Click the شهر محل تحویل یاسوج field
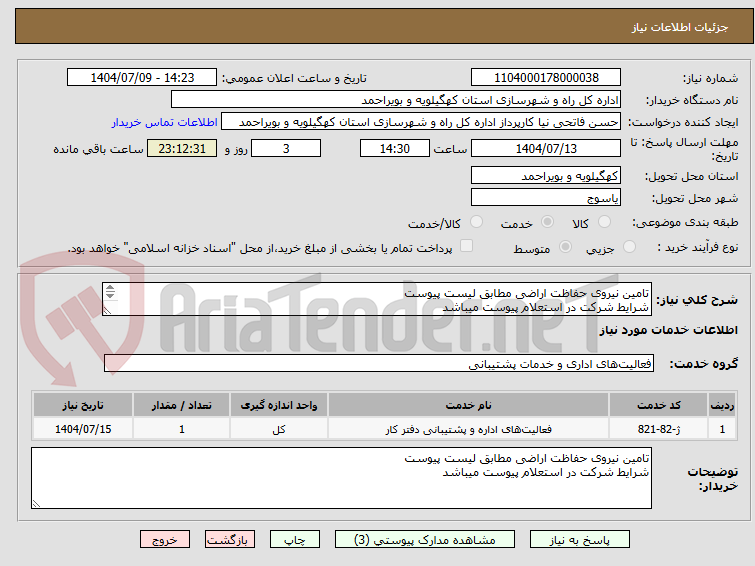The height and width of the screenshot is (566, 755). 546,197
